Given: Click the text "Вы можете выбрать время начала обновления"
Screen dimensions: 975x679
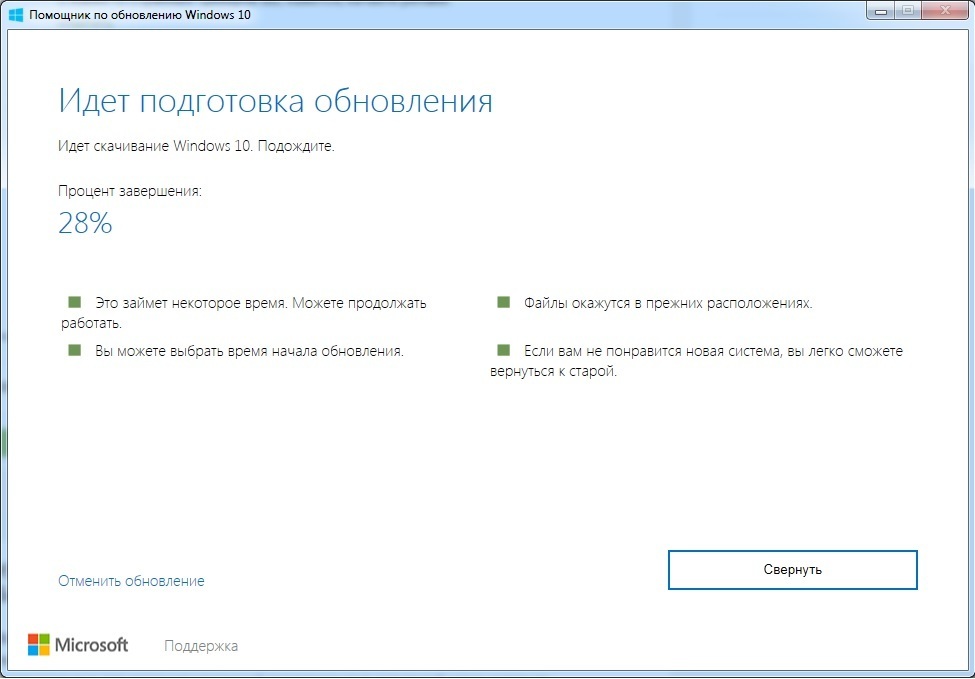Looking at the screenshot, I should point(249,351).
